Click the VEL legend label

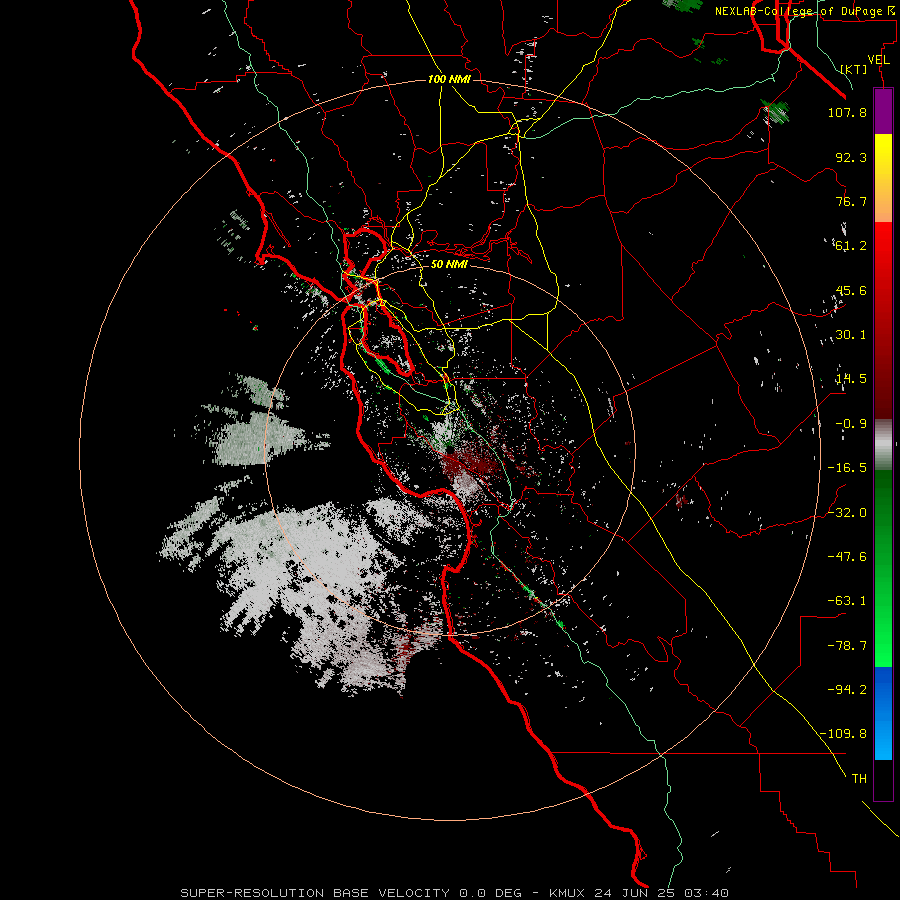point(878,60)
